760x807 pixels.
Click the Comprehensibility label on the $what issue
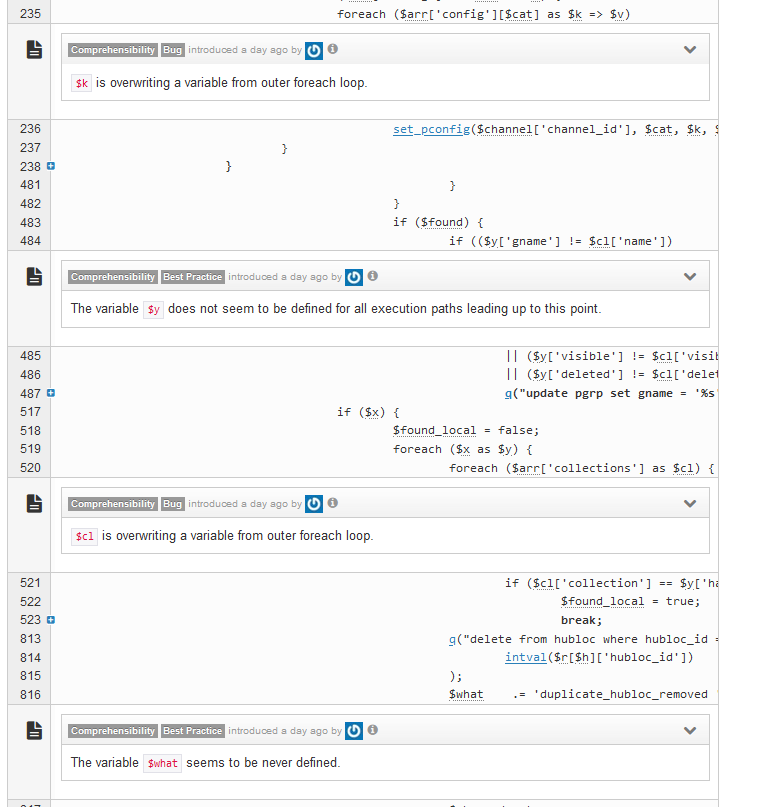[x=113, y=731]
